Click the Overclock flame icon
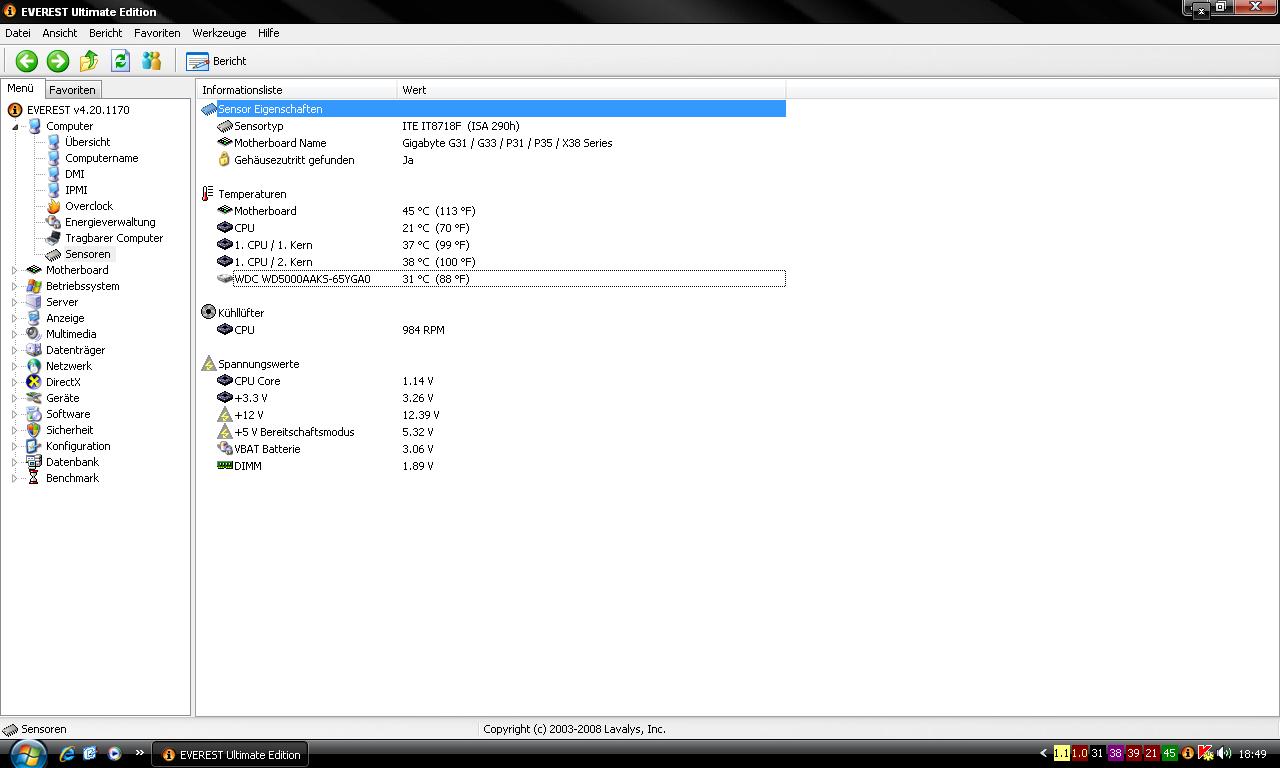The height and width of the screenshot is (768, 1280). coord(54,206)
